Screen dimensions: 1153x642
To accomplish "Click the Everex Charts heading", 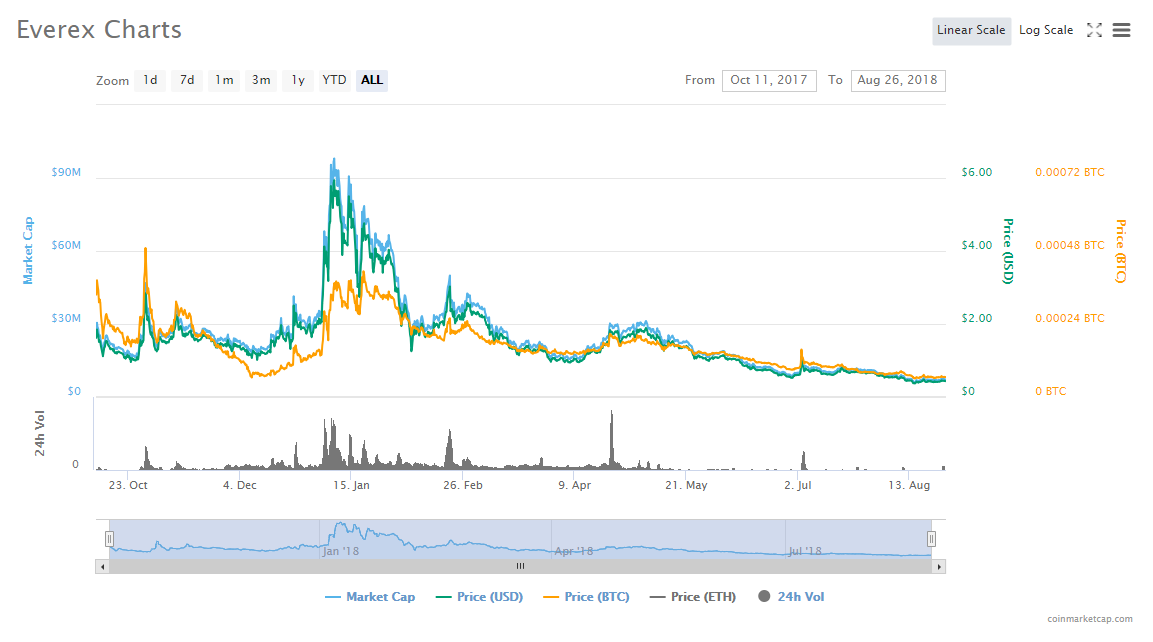I will pos(99,29).
